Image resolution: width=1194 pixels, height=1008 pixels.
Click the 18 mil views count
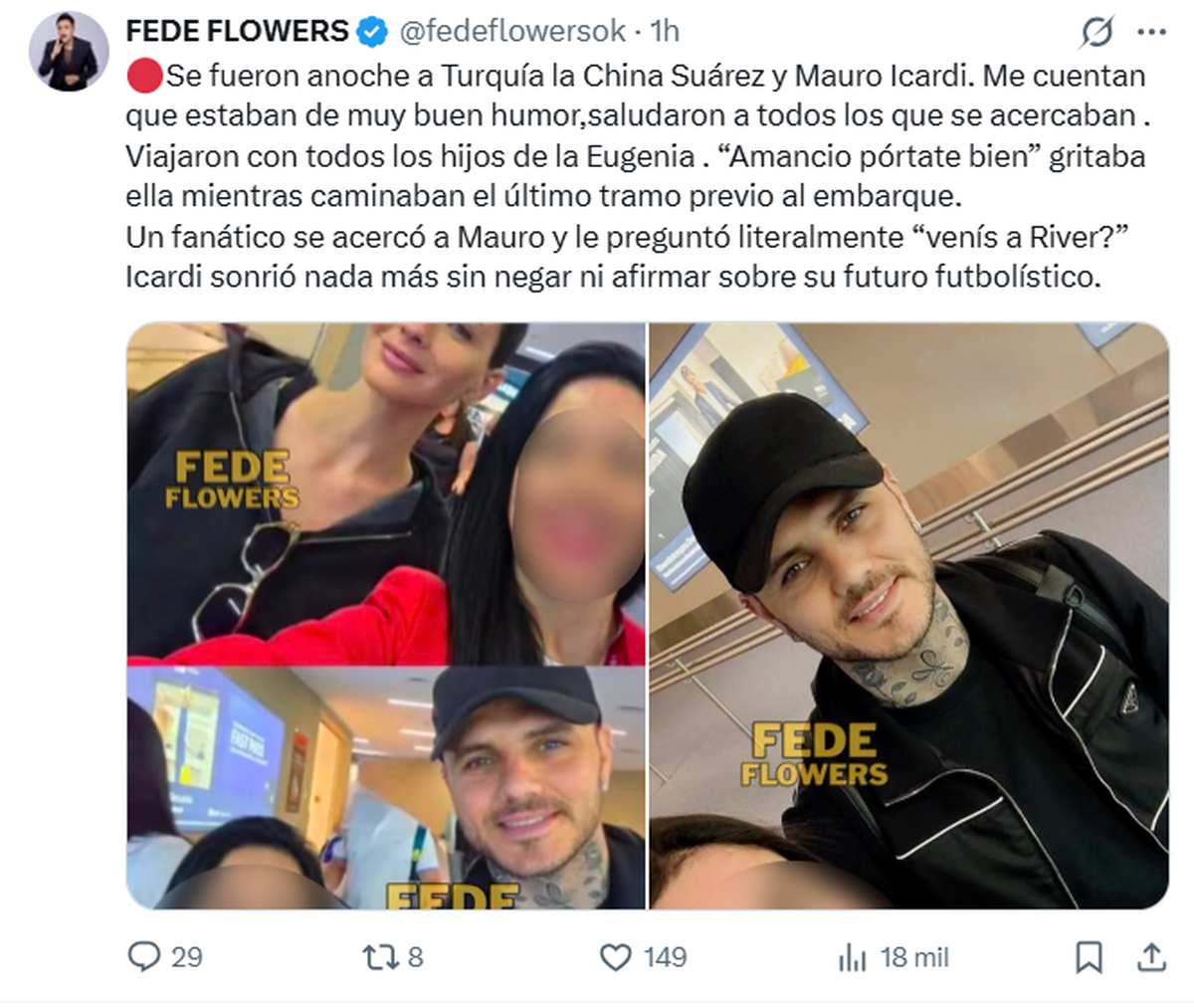pos(914,957)
